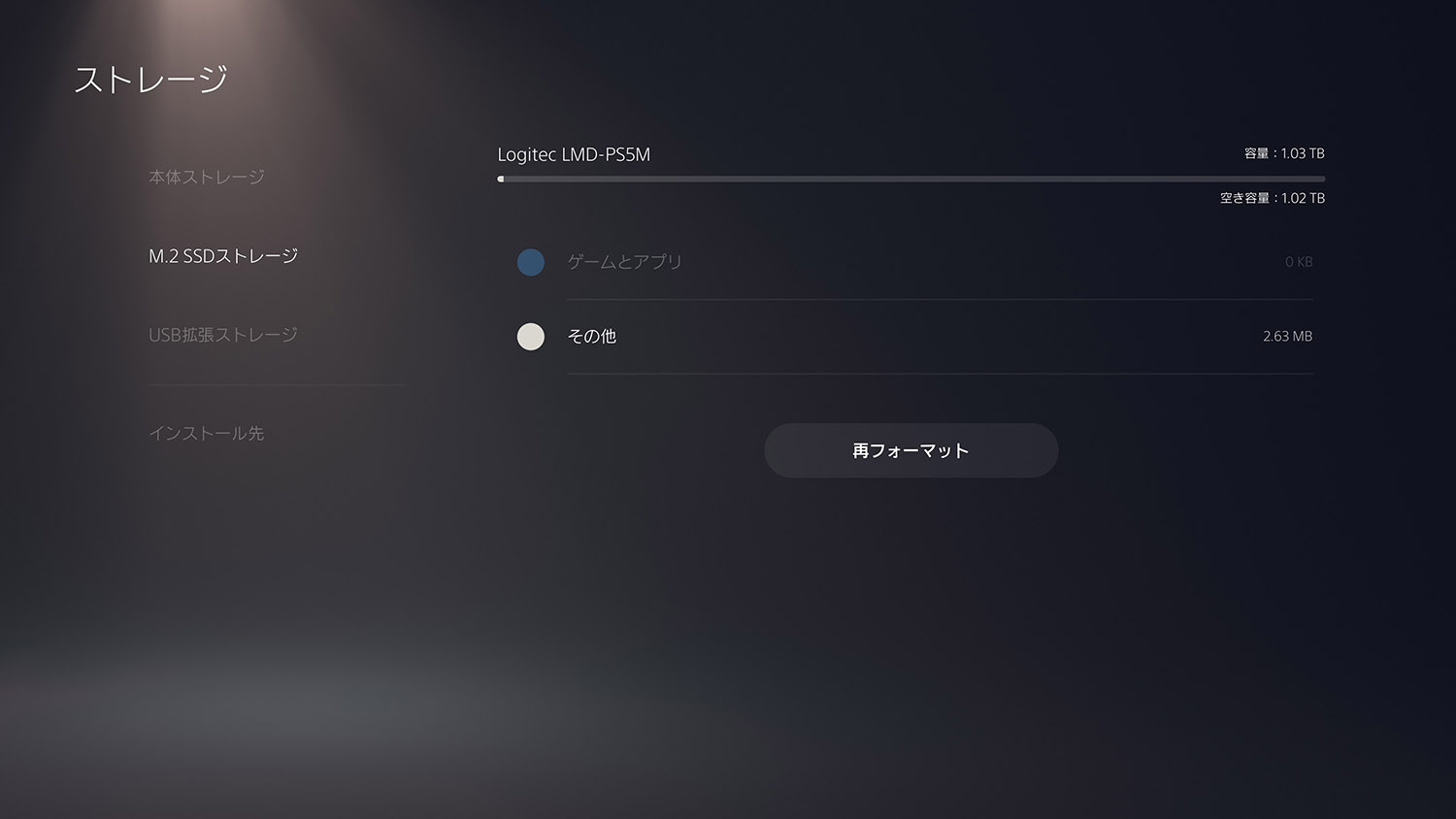The width and height of the screenshot is (1456, 819).
Task: Open the インストール先 option
Action: tap(207, 434)
